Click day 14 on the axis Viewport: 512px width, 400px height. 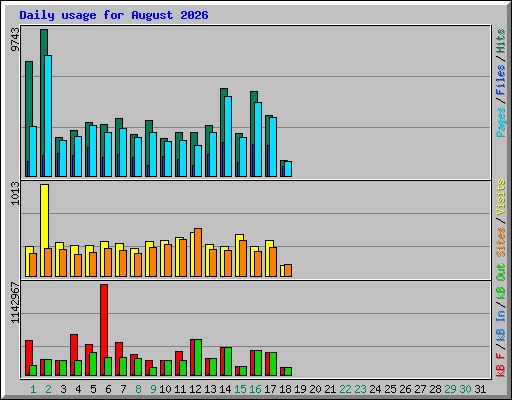coord(225,389)
